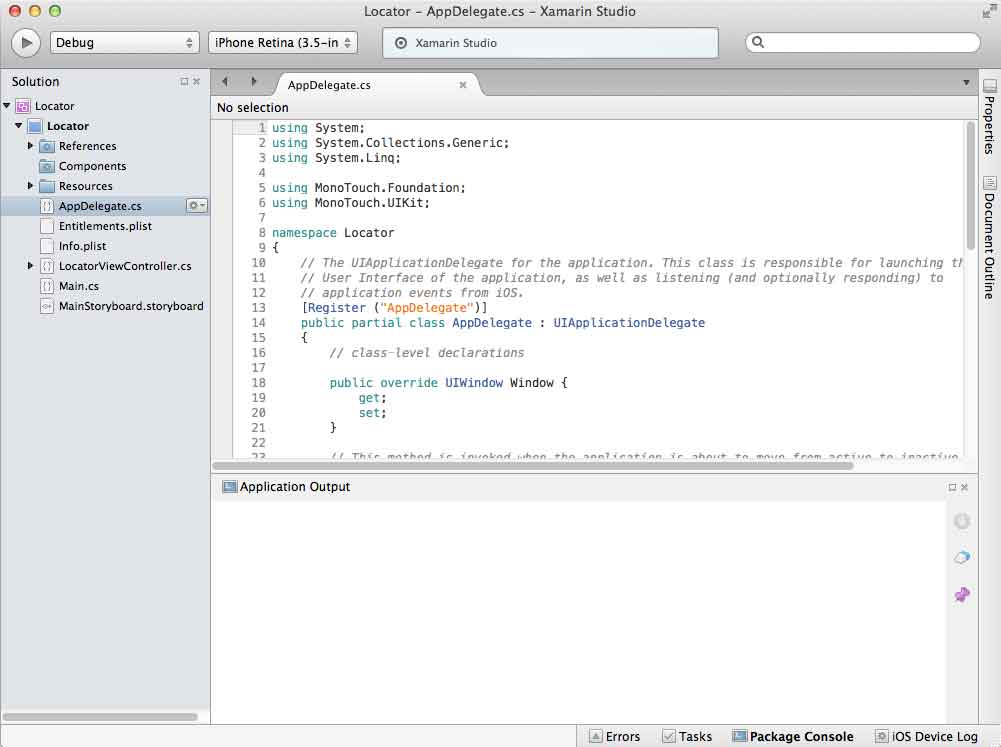This screenshot has height=747, width=1001.
Task: Click the "AppDelegate" string in the Register attribute
Action: pyautogui.click(x=427, y=308)
